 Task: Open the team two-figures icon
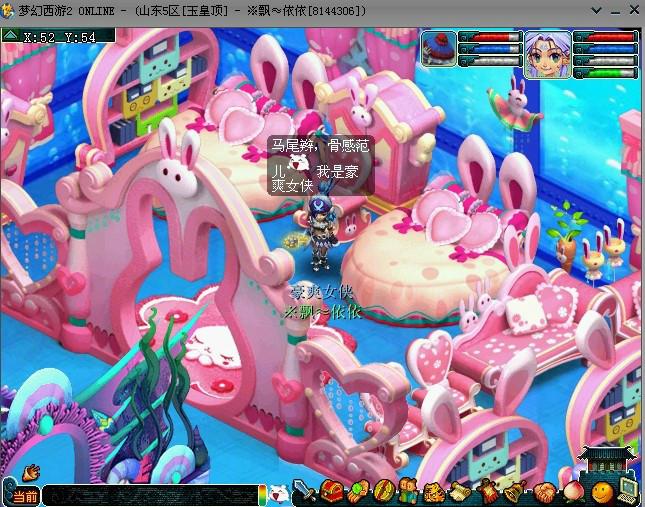point(408,490)
